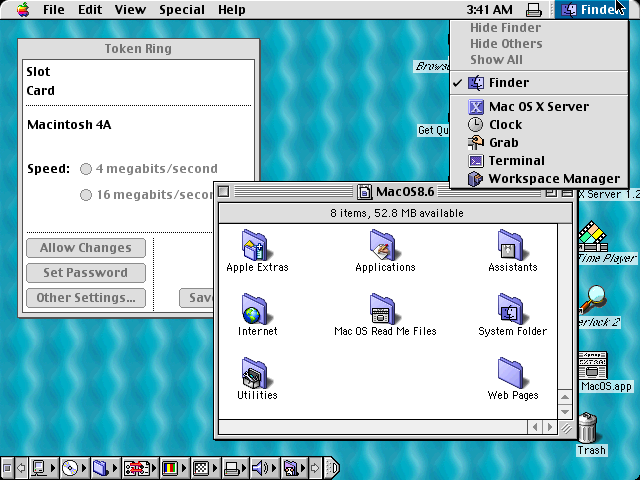Select the System Folder icon
The width and height of the screenshot is (640, 480).
[x=512, y=308]
